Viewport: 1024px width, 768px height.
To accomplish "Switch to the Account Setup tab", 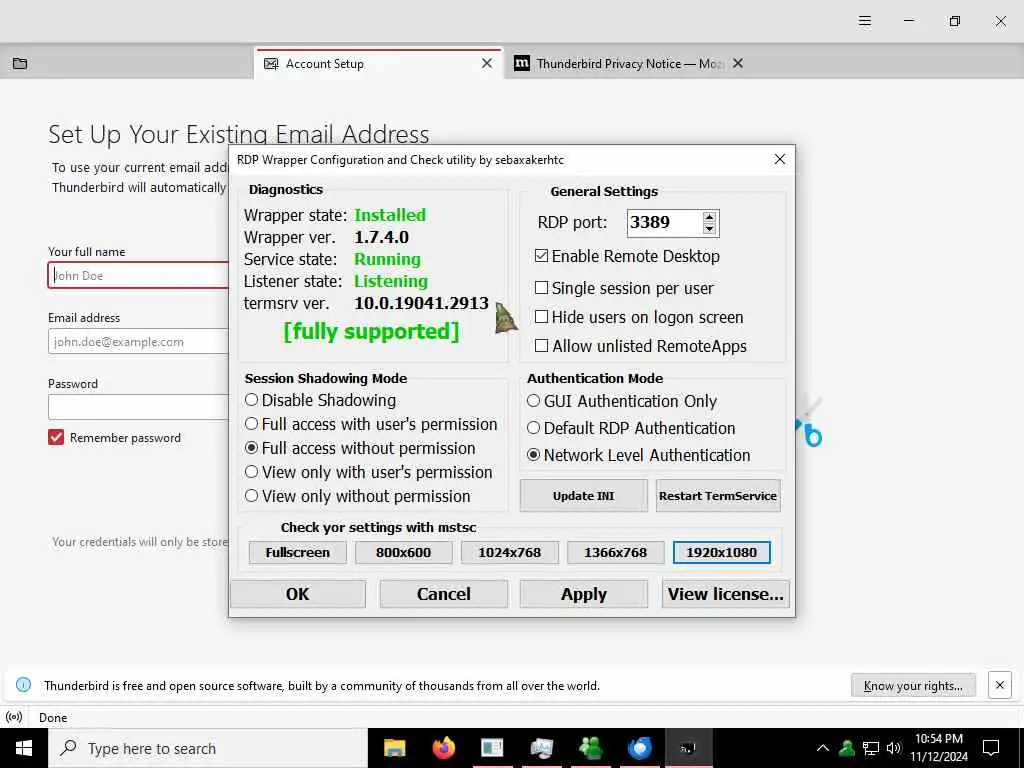I will [378, 63].
